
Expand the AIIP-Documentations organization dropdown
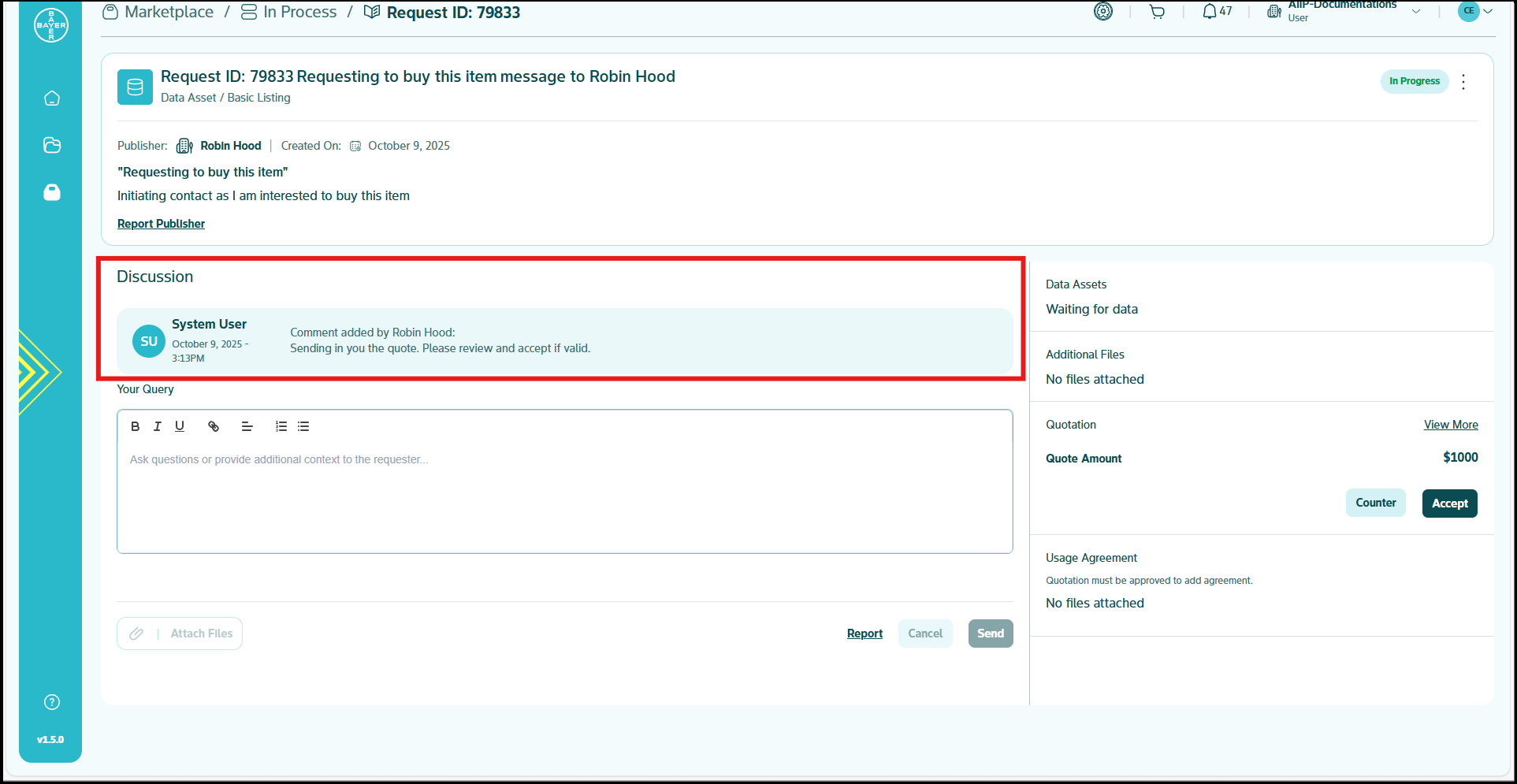click(x=1416, y=11)
